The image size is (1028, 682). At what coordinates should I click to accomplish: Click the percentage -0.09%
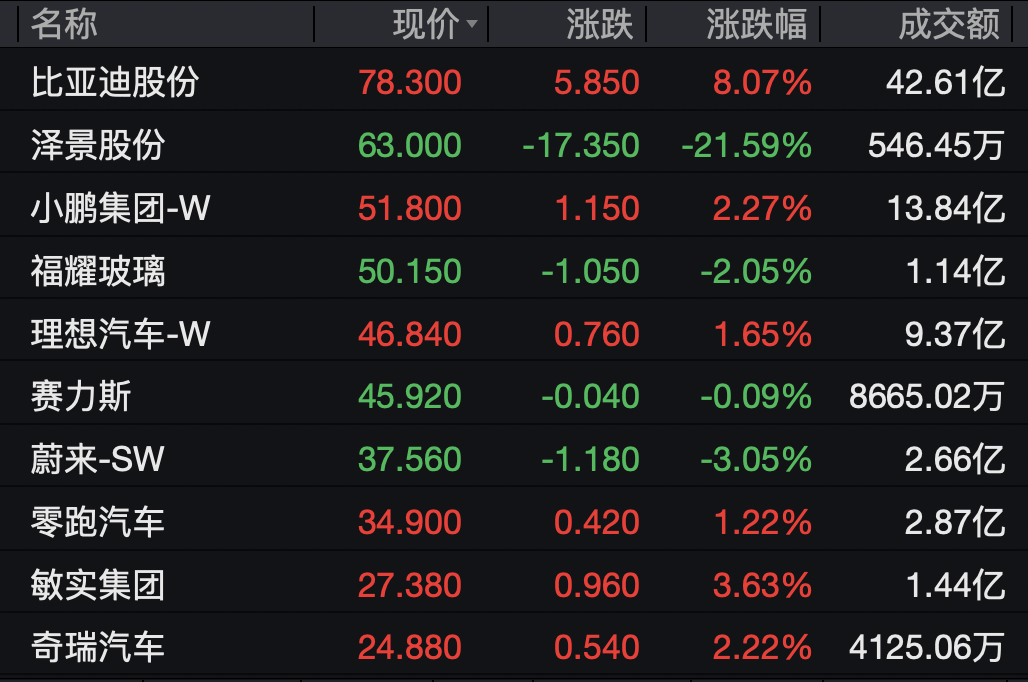(x=756, y=396)
